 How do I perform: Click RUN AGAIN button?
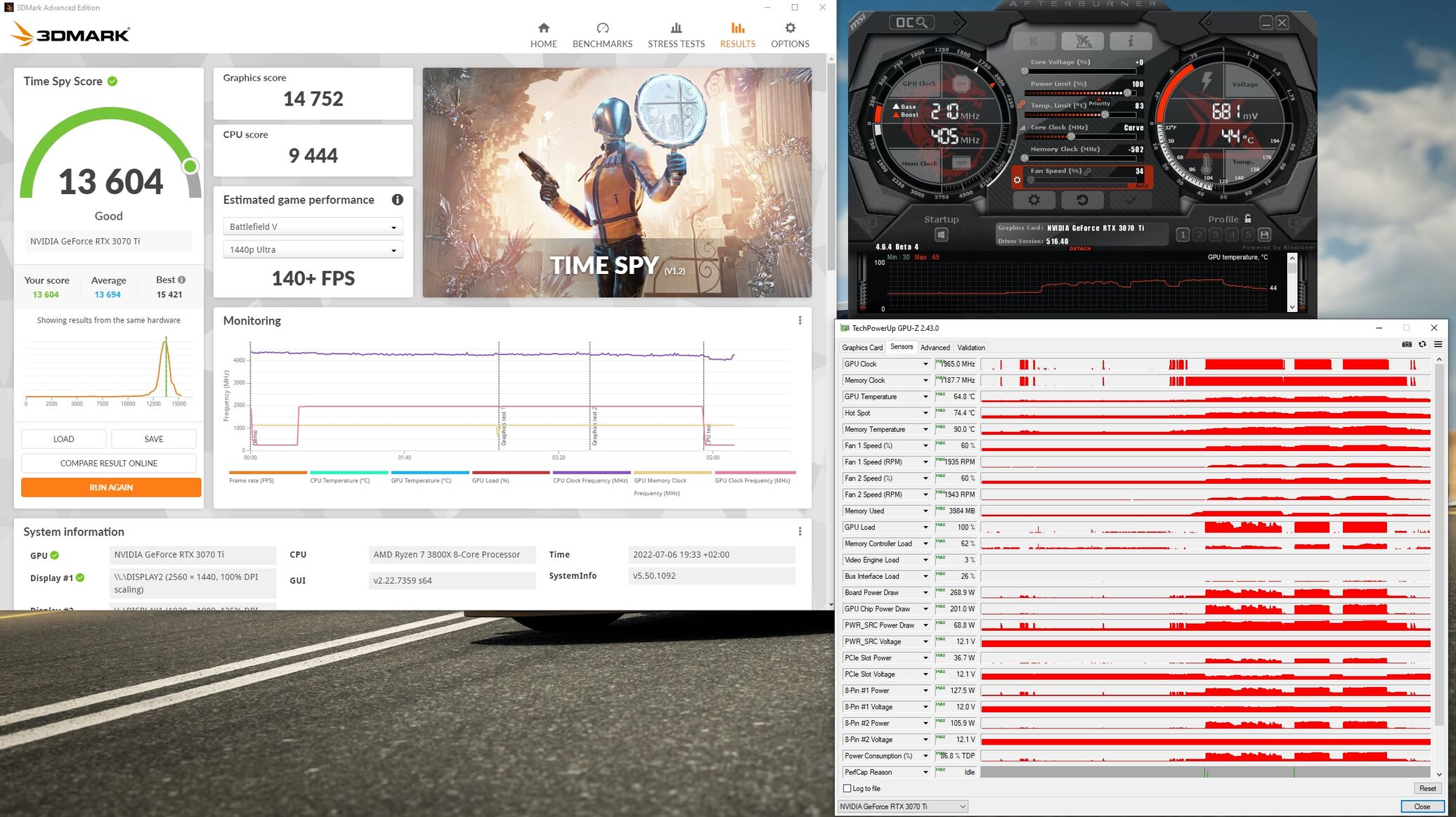pyautogui.click(x=111, y=488)
